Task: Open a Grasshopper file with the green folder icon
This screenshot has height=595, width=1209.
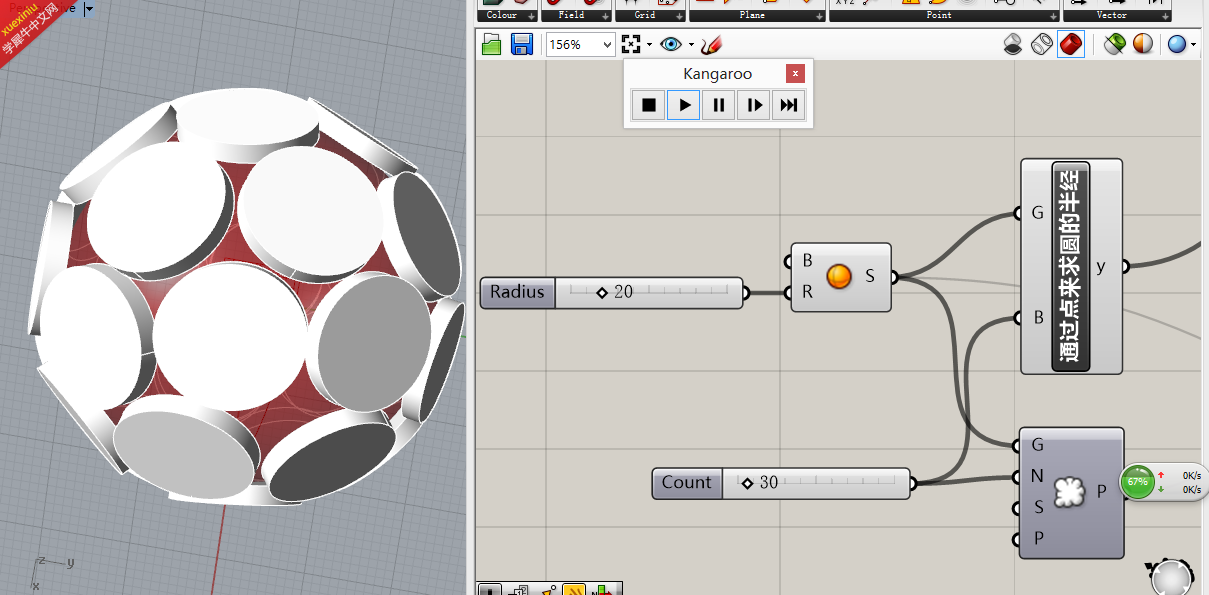Action: coord(491,44)
